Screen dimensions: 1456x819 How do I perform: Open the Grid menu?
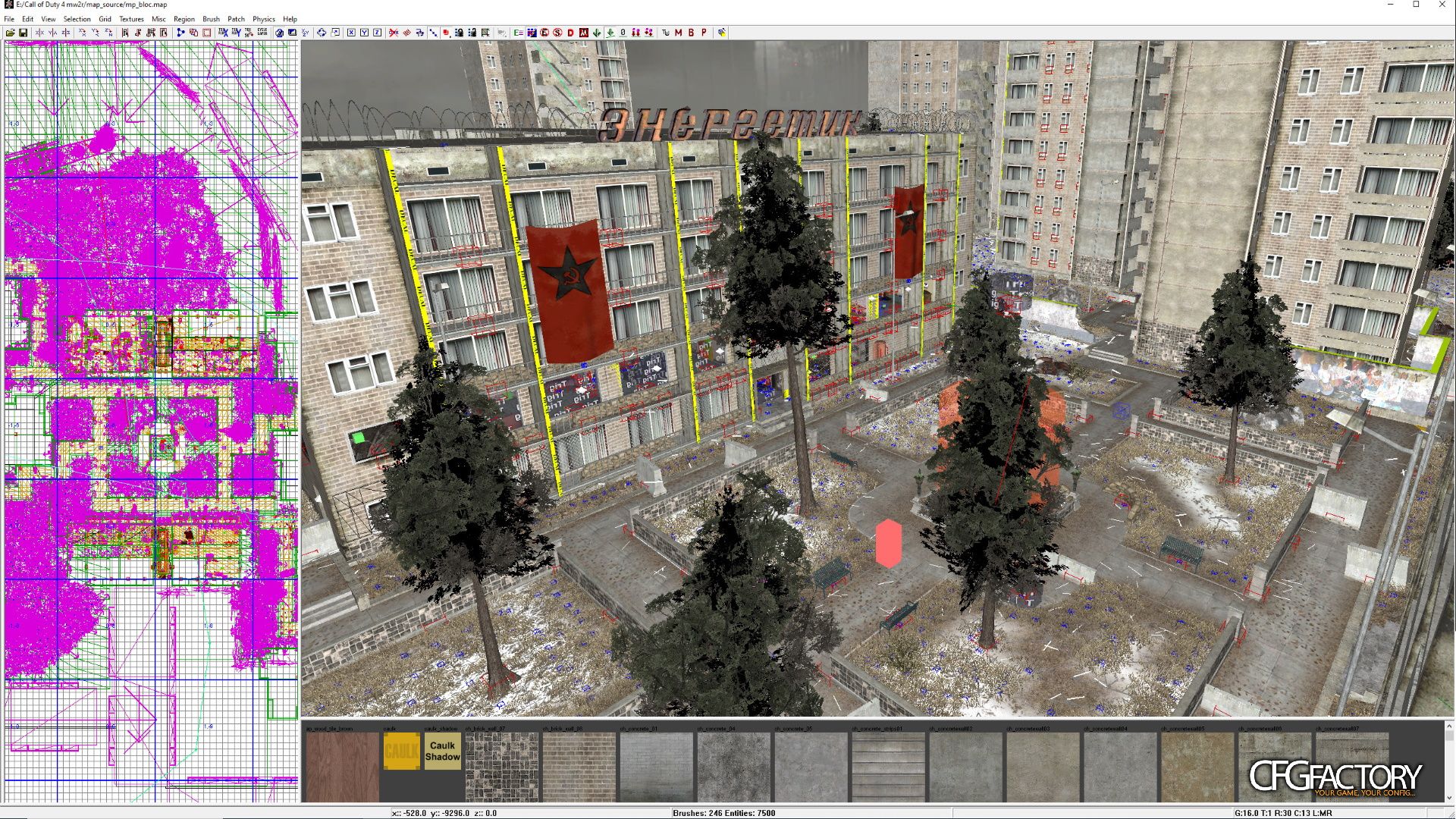[x=105, y=19]
